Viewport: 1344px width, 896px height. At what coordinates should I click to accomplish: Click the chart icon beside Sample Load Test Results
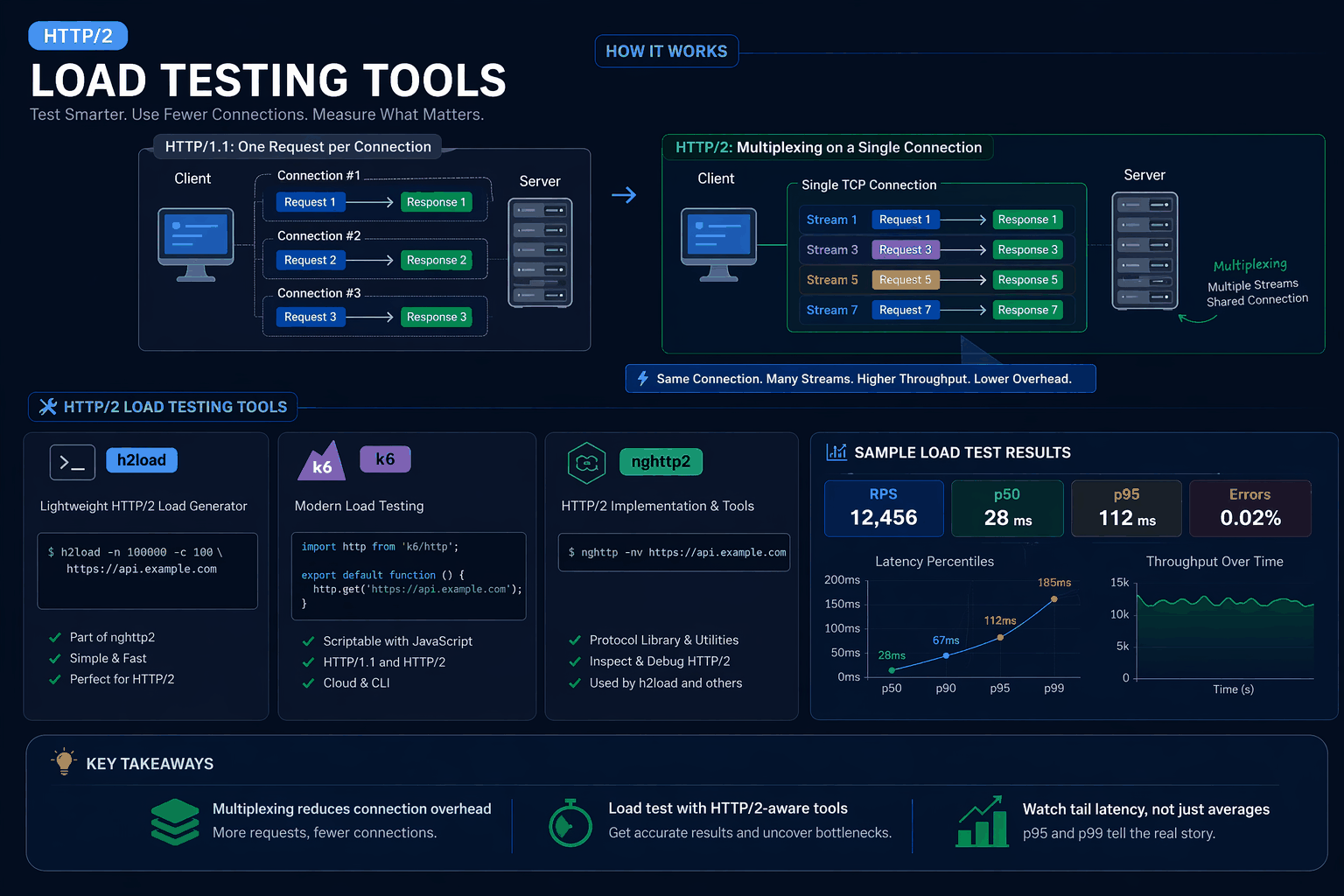coord(836,452)
